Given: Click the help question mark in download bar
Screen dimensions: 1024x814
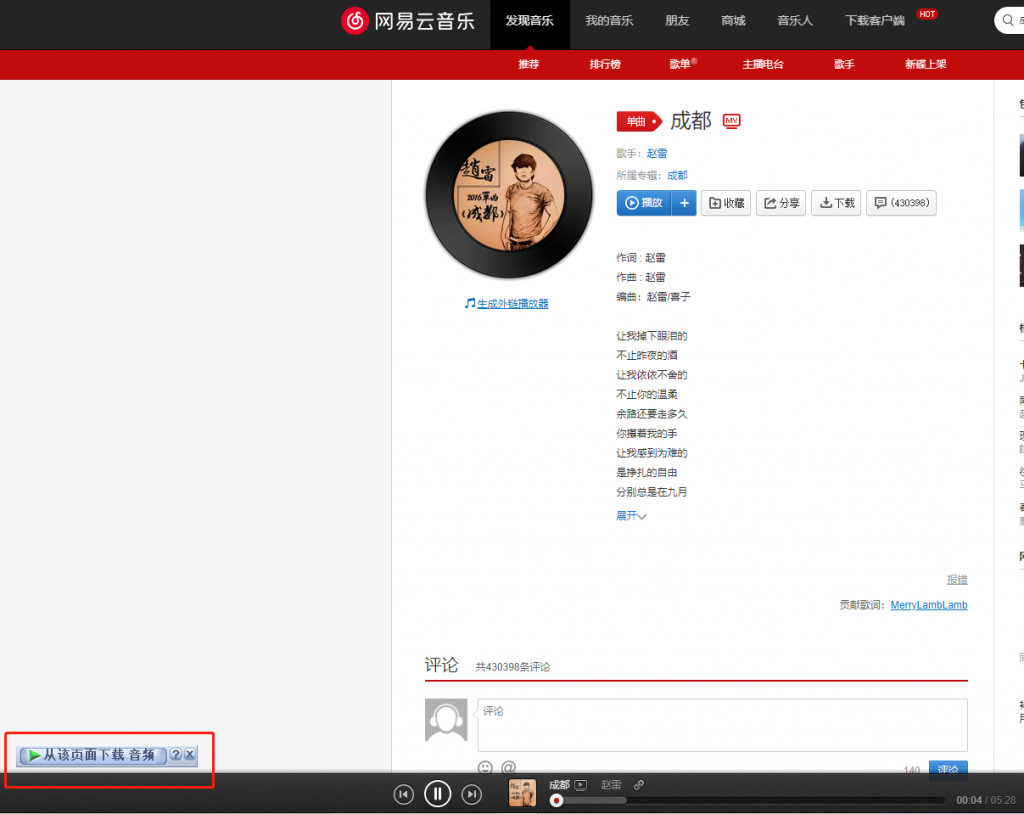Looking at the screenshot, I should (175, 755).
